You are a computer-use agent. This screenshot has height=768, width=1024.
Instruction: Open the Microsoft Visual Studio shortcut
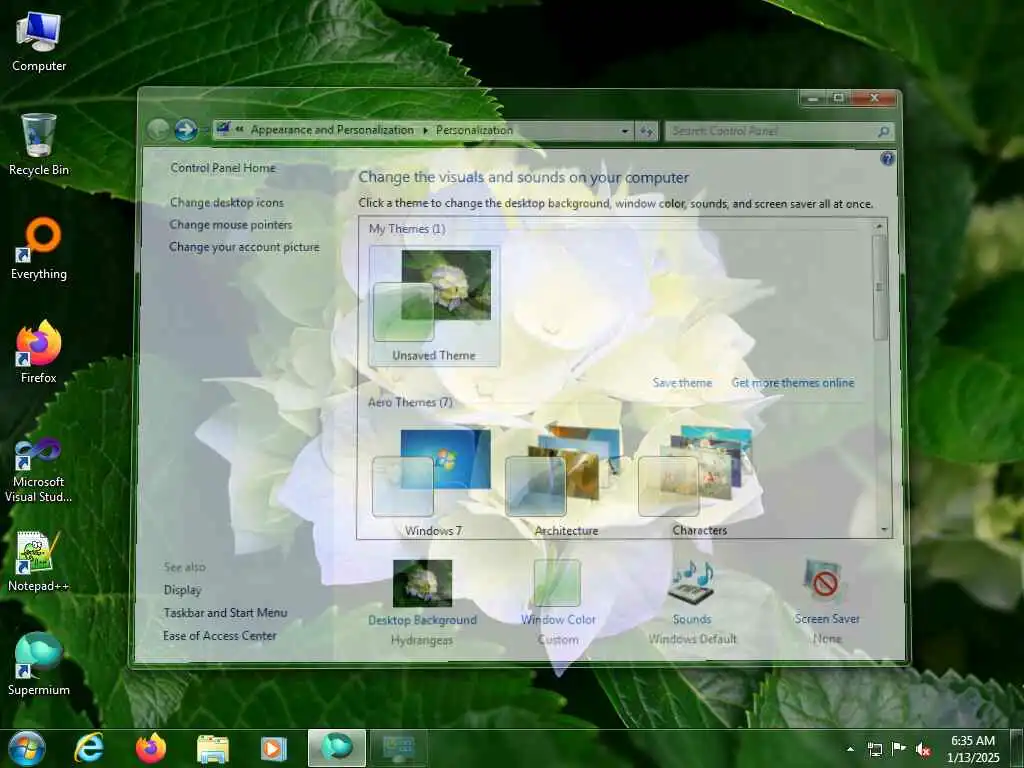[x=39, y=471]
